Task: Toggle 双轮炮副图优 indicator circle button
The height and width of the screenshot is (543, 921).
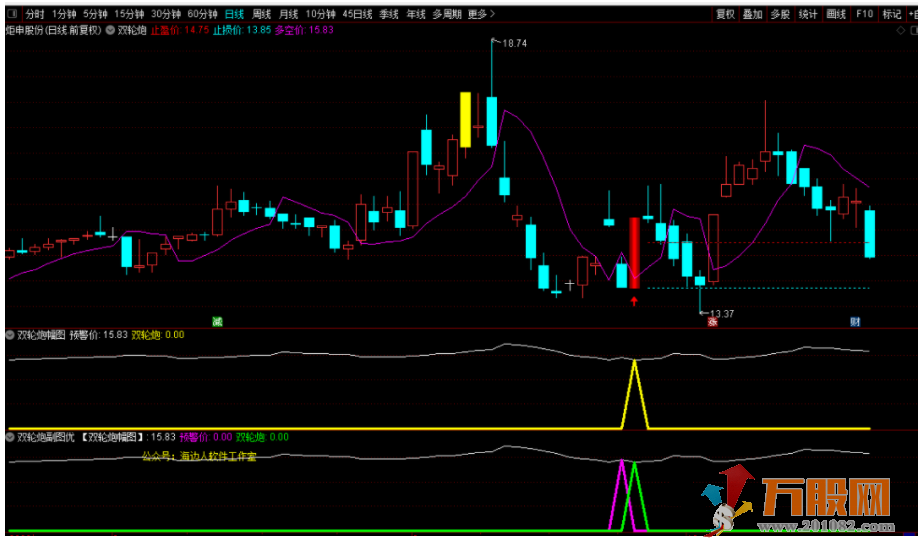Action: [x=10, y=437]
